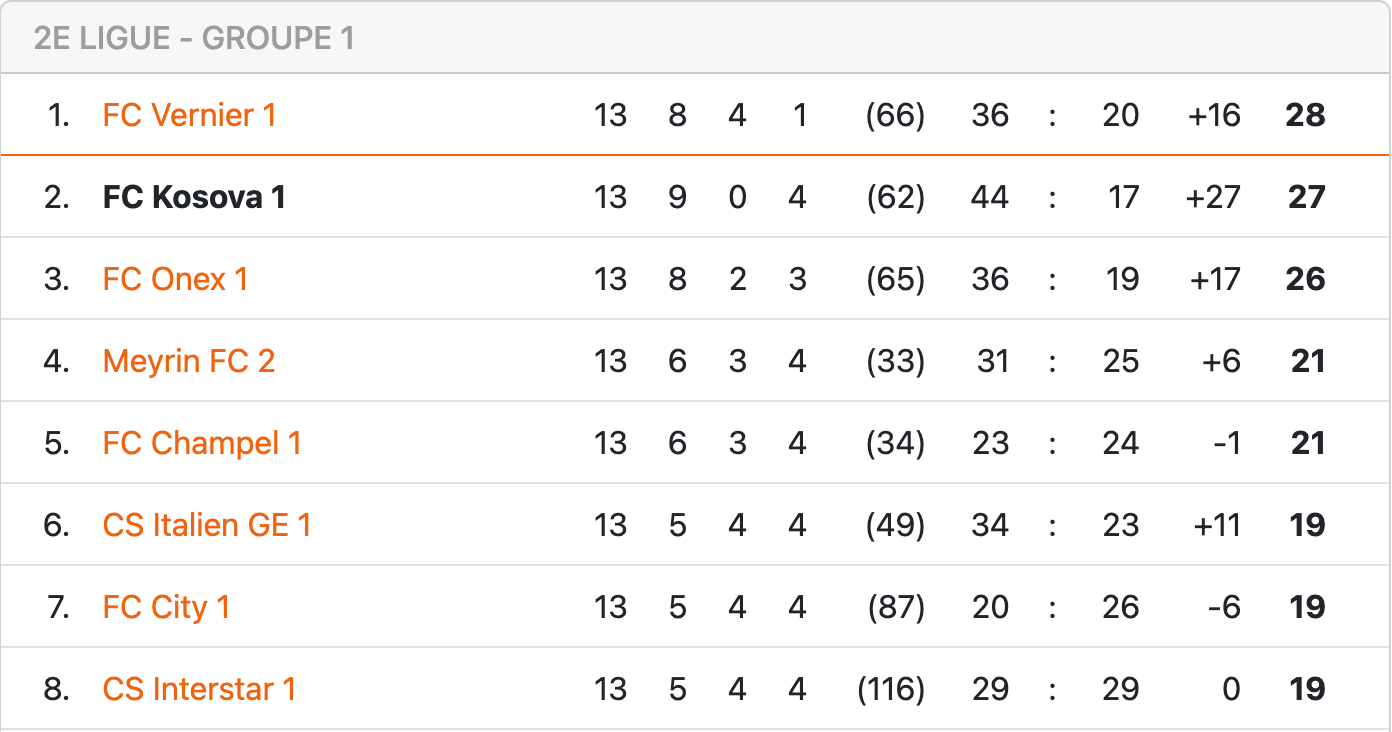This screenshot has height=732, width=1392.
Task: Click the CS Interstar 1 link
Action: click(199, 689)
